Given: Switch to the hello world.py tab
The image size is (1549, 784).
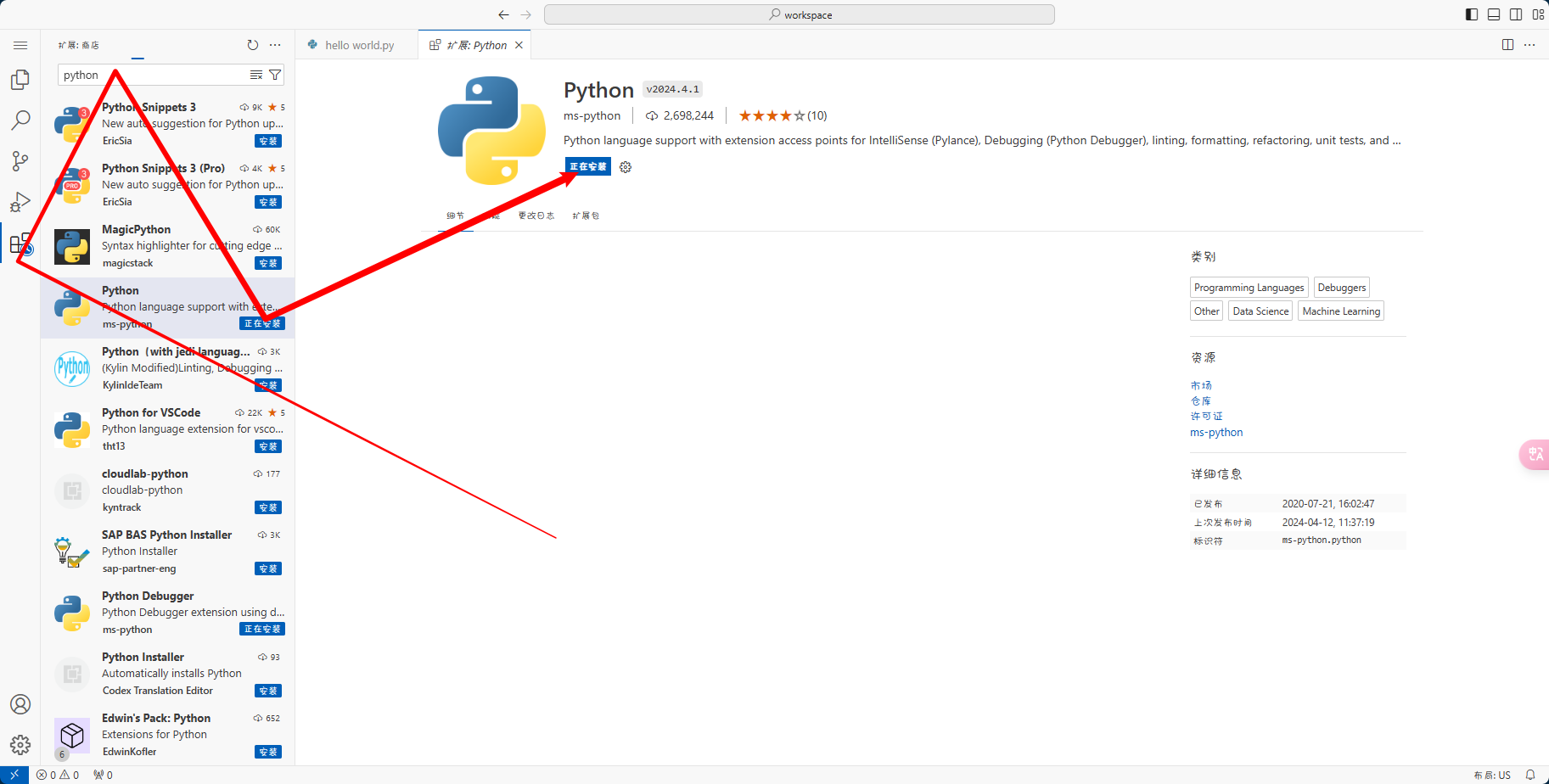Looking at the screenshot, I should 357,45.
